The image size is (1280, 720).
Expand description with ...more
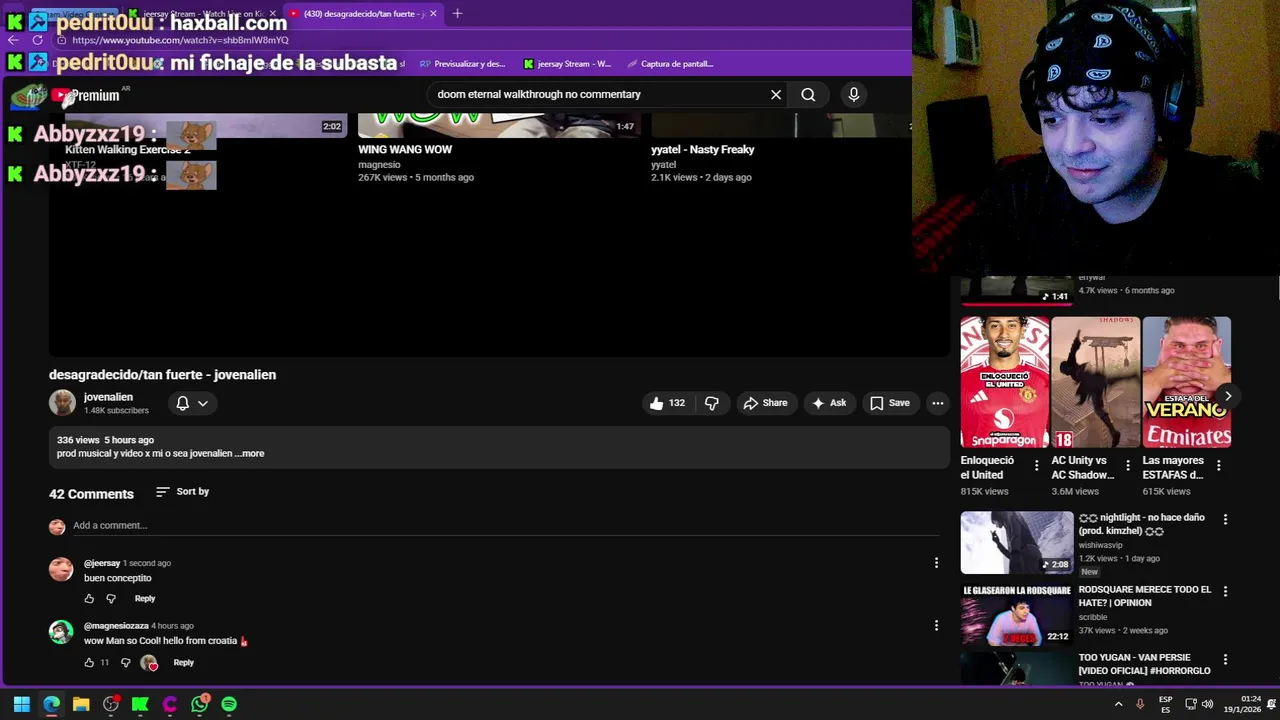pyautogui.click(x=250, y=453)
